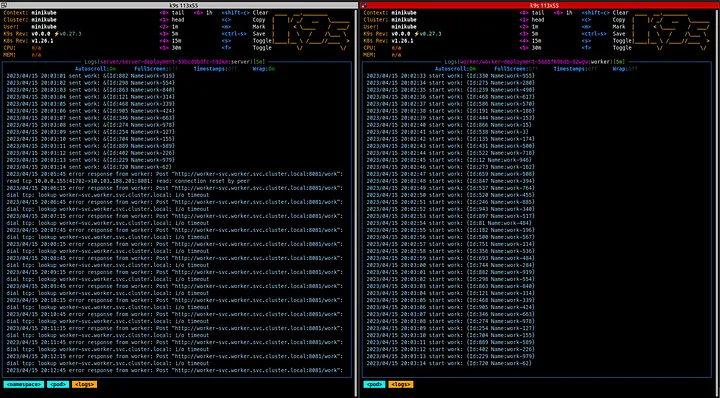The width and height of the screenshot is (720, 398).
Task: Click the window menu icon on red title bar
Action: click(364, 5)
